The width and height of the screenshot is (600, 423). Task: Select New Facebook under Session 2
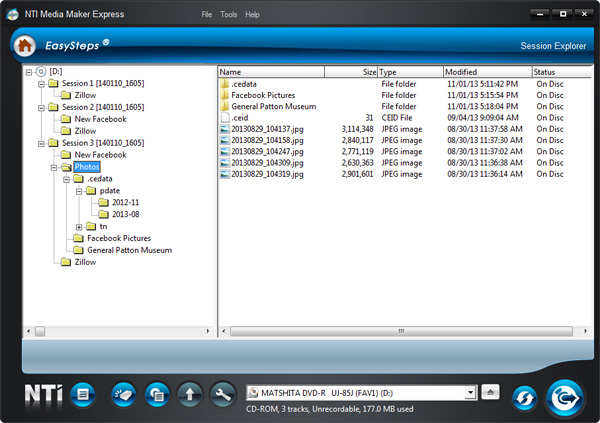point(100,119)
